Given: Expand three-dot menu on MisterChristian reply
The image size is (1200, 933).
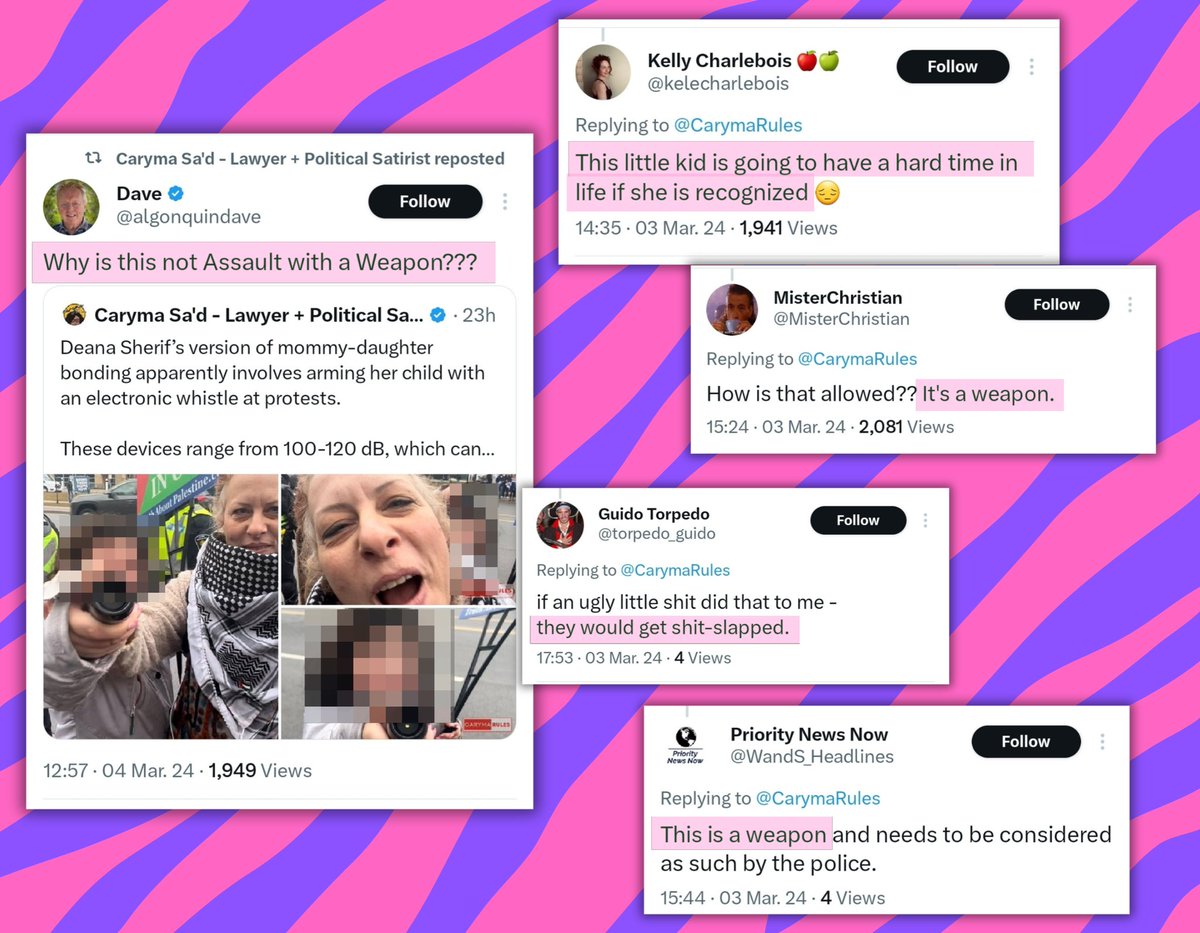Looking at the screenshot, I should click(1130, 305).
